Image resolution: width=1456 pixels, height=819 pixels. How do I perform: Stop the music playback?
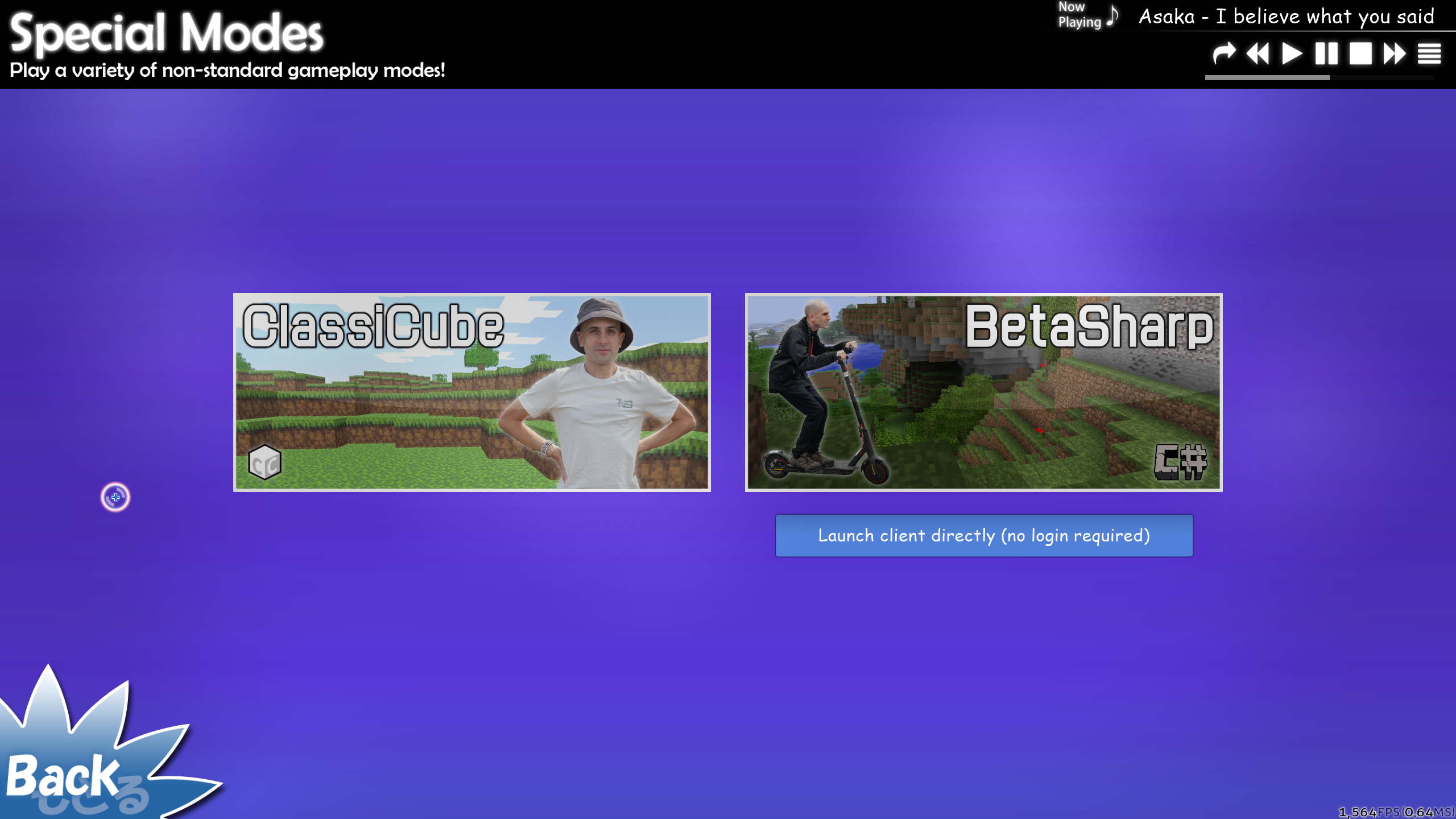coord(1360,53)
